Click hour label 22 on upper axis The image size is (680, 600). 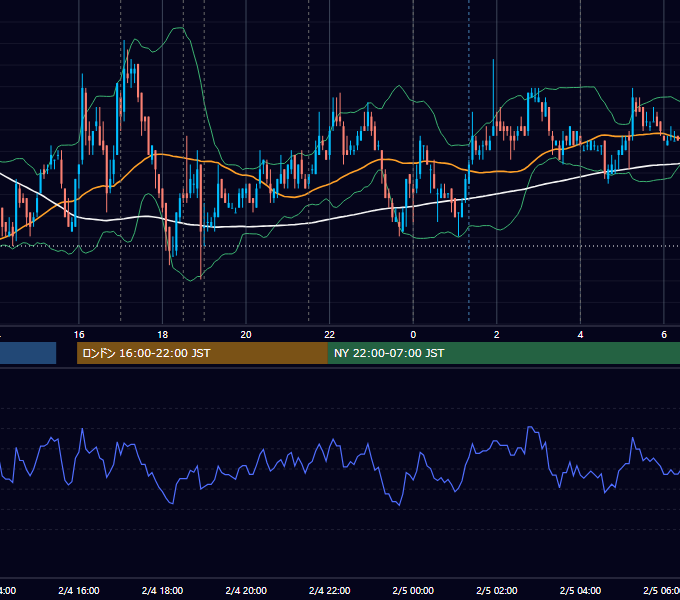click(x=330, y=335)
